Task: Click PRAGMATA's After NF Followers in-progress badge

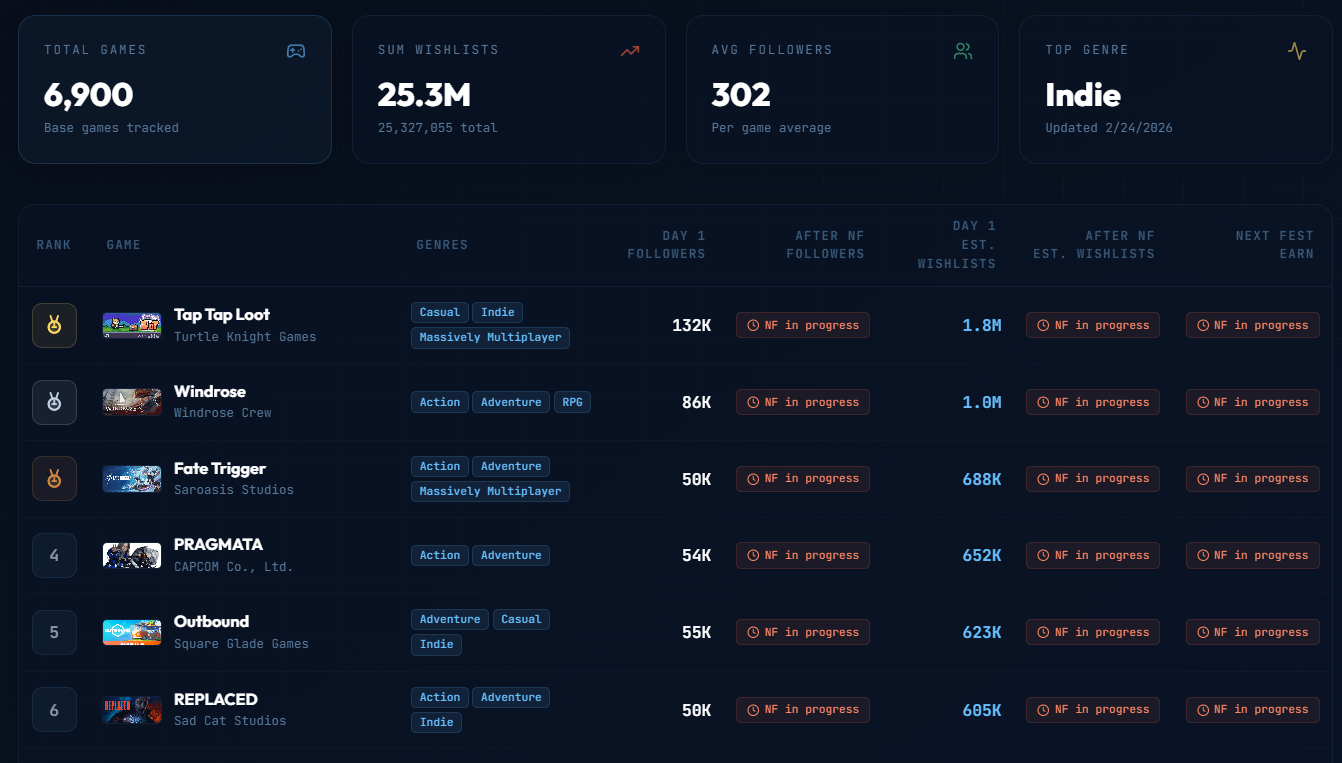Action: pyautogui.click(x=803, y=555)
